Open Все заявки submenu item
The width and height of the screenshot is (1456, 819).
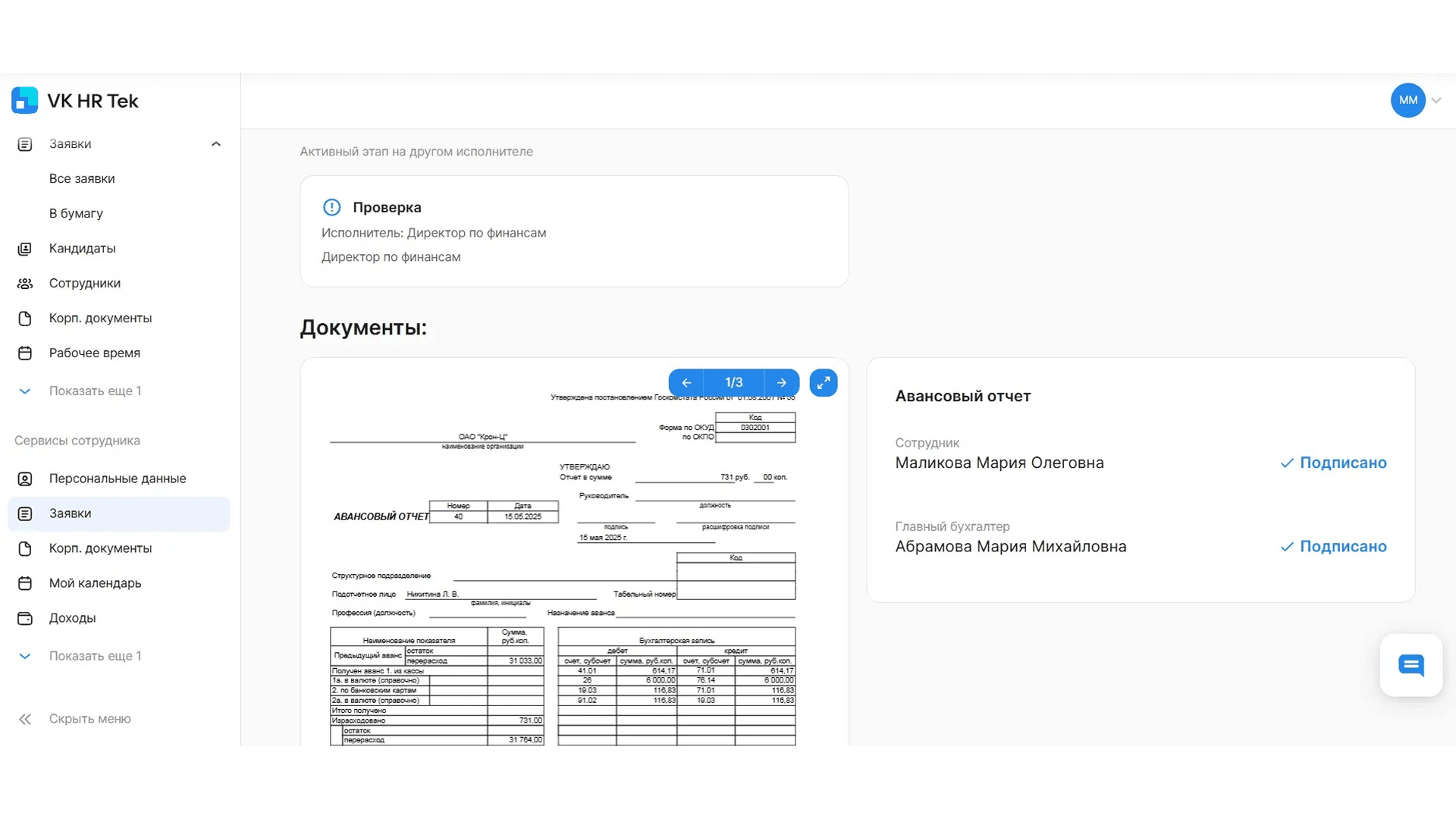[82, 179]
